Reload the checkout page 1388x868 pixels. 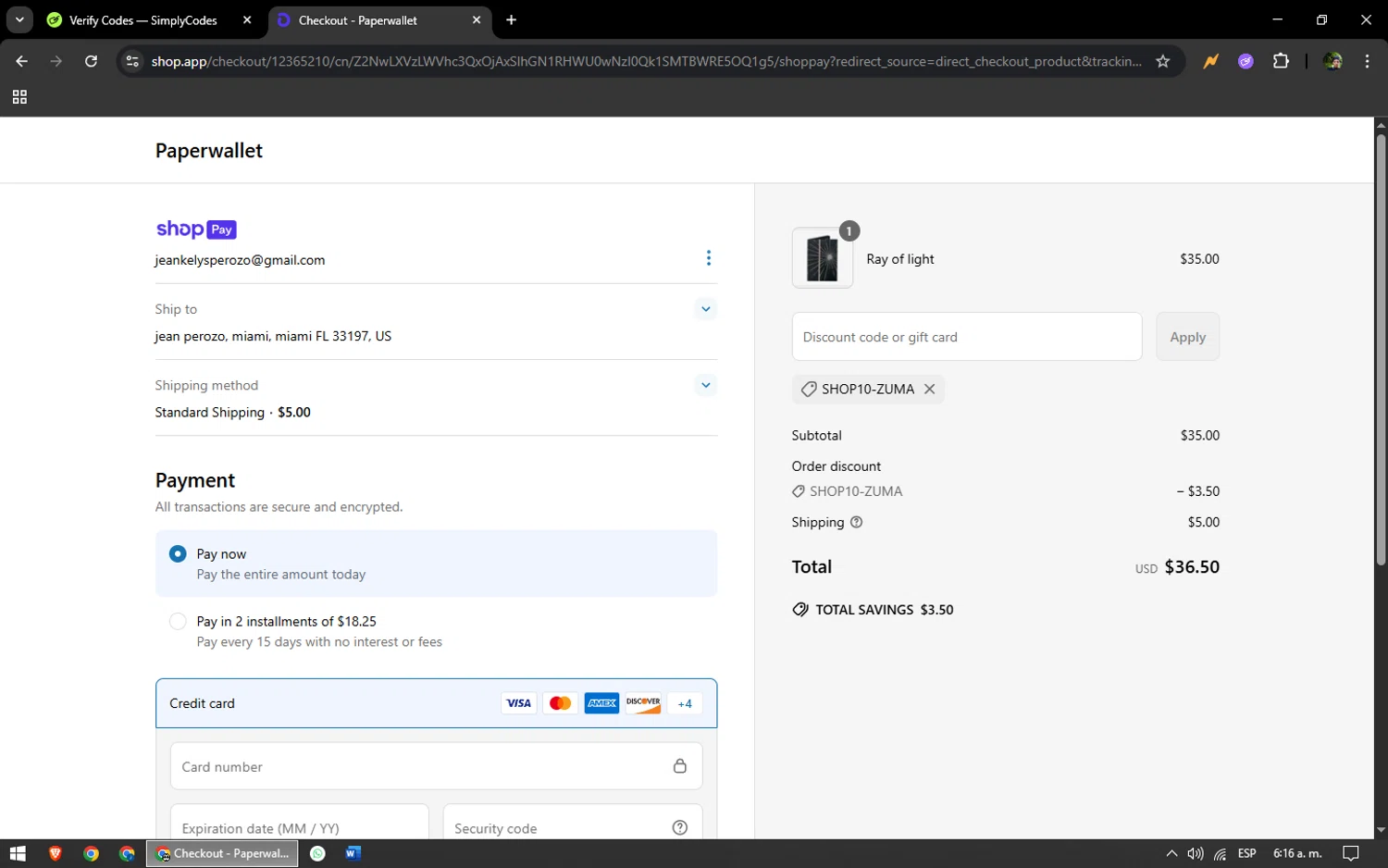click(x=91, y=61)
